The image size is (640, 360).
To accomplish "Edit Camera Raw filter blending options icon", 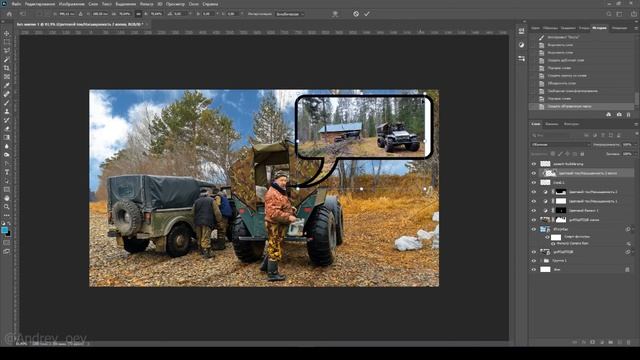I will click(x=629, y=244).
